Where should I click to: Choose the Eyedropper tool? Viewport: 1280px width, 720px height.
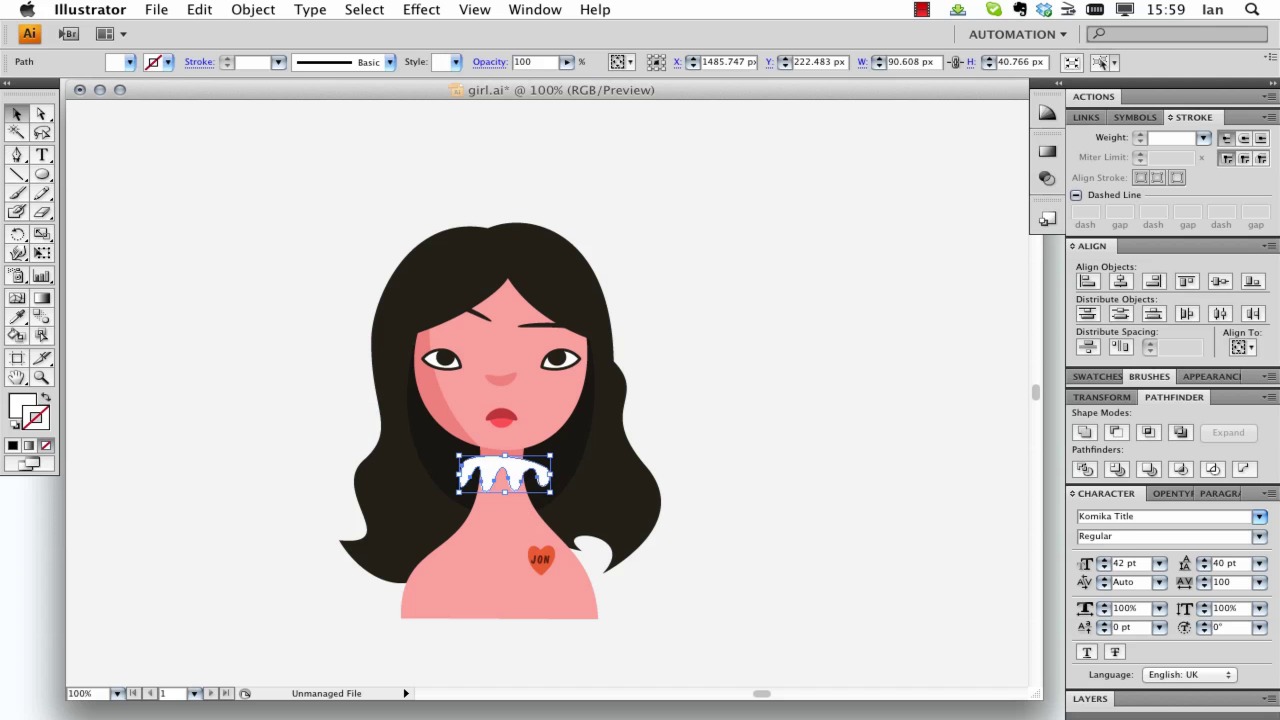click(x=17, y=316)
